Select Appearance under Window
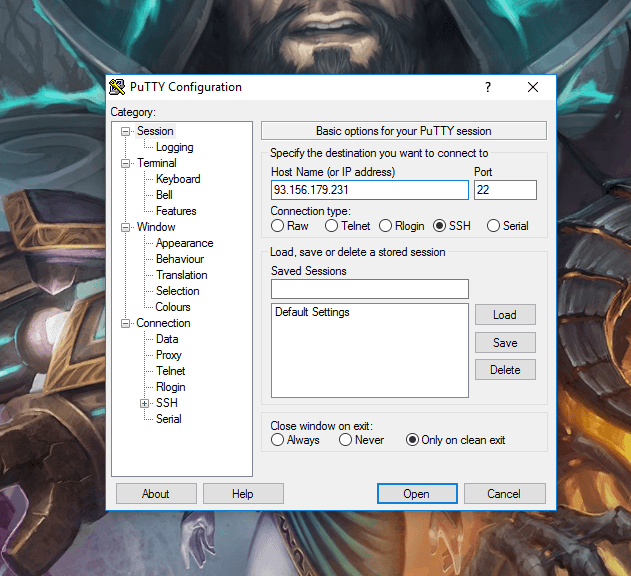The image size is (631, 576). tap(184, 243)
